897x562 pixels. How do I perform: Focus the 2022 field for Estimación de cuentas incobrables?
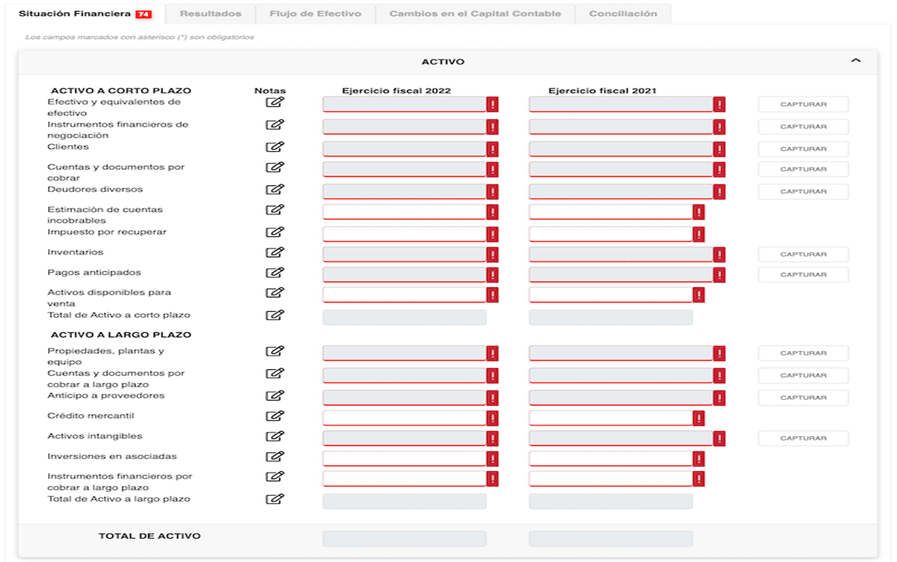click(404, 212)
